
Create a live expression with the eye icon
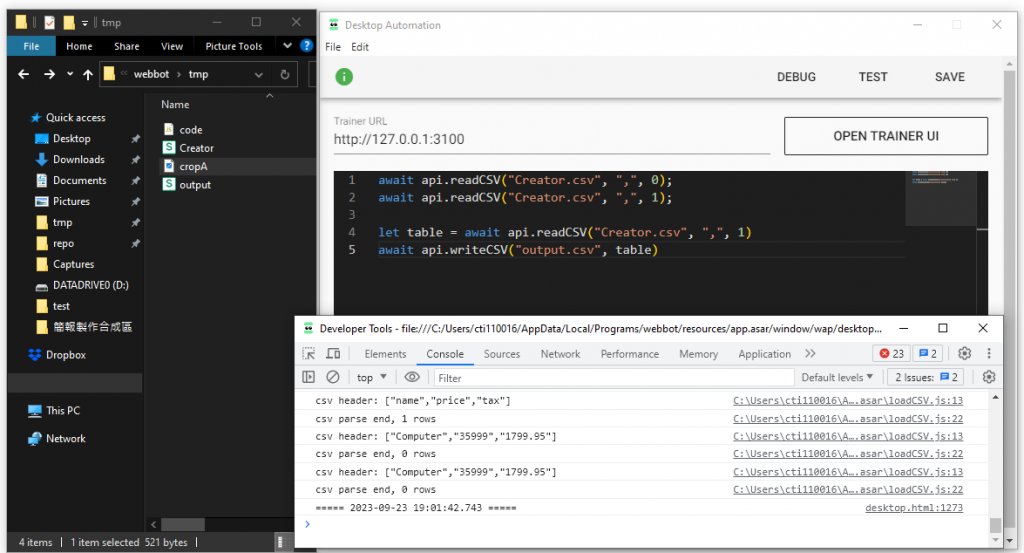[x=412, y=377]
